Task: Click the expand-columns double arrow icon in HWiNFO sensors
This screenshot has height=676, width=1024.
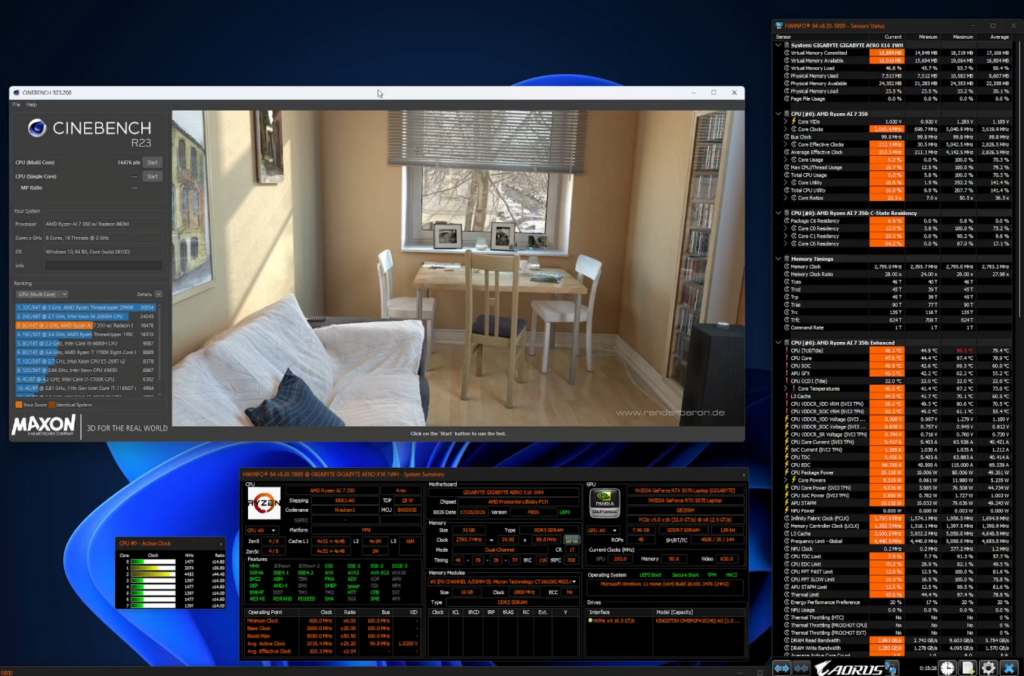Action: pyautogui.click(x=782, y=668)
